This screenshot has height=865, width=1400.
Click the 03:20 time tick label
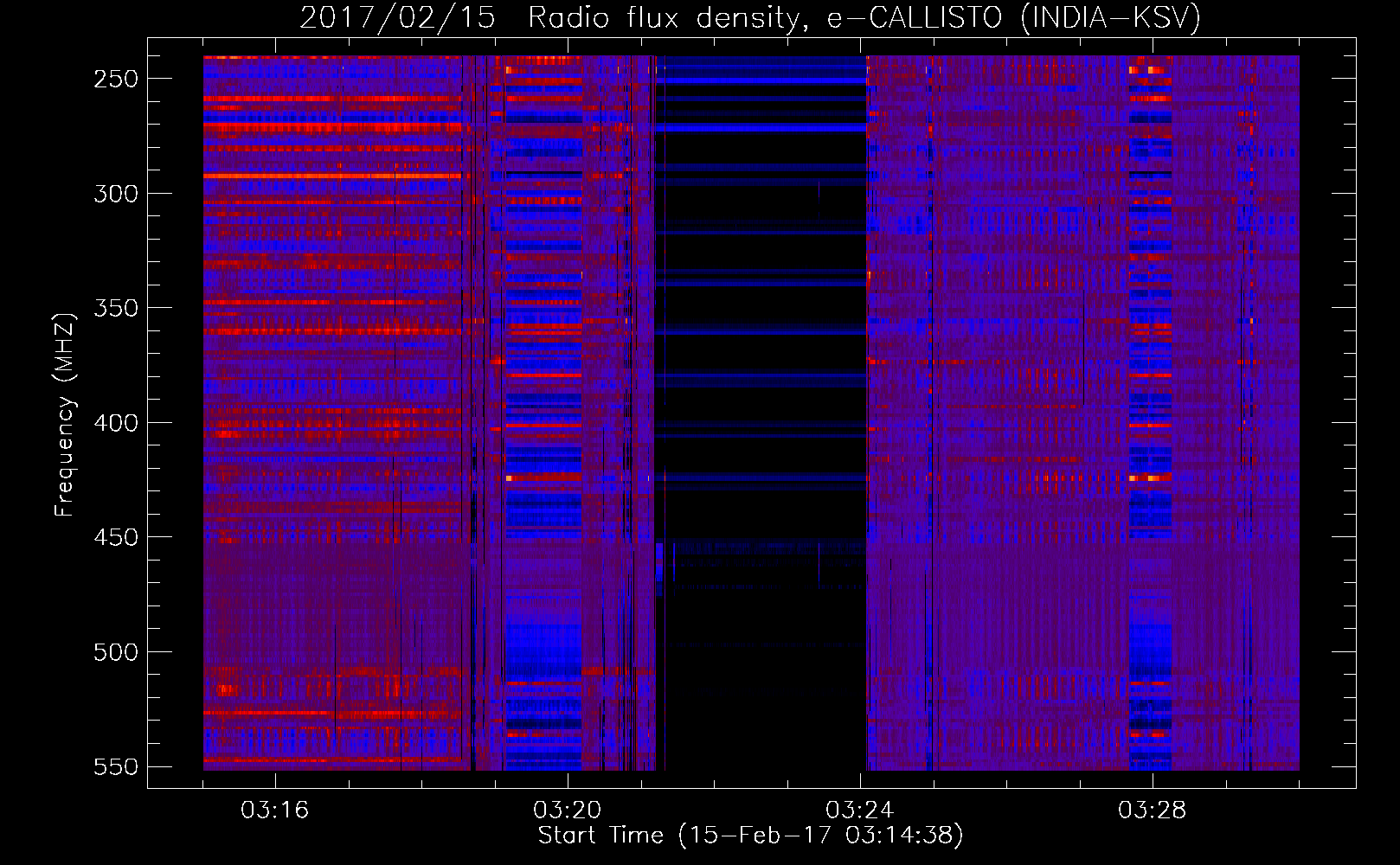click(568, 811)
